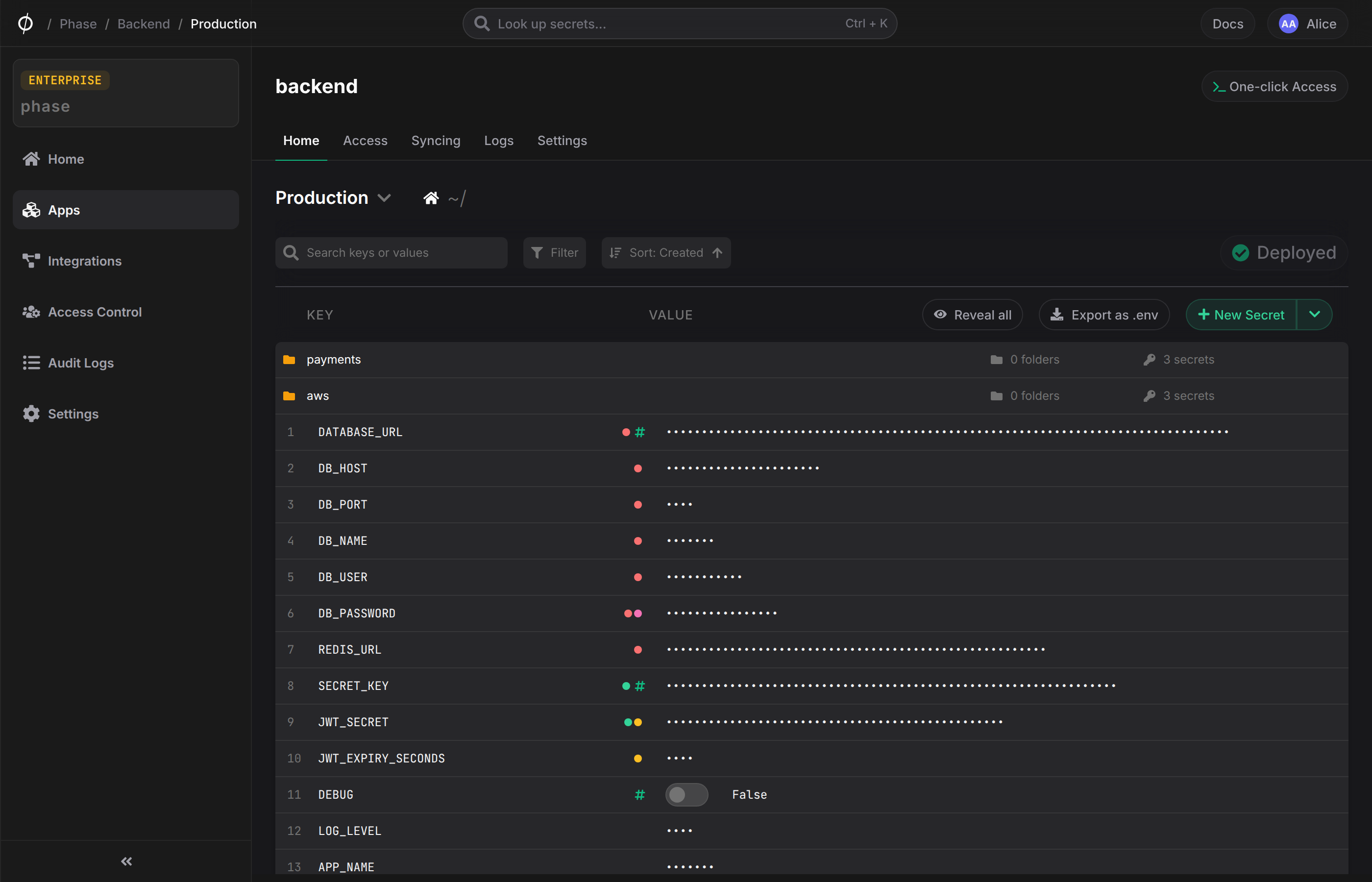Viewport: 1372px width, 882px height.
Task: Open Access Control in sidebar
Action: [125, 312]
